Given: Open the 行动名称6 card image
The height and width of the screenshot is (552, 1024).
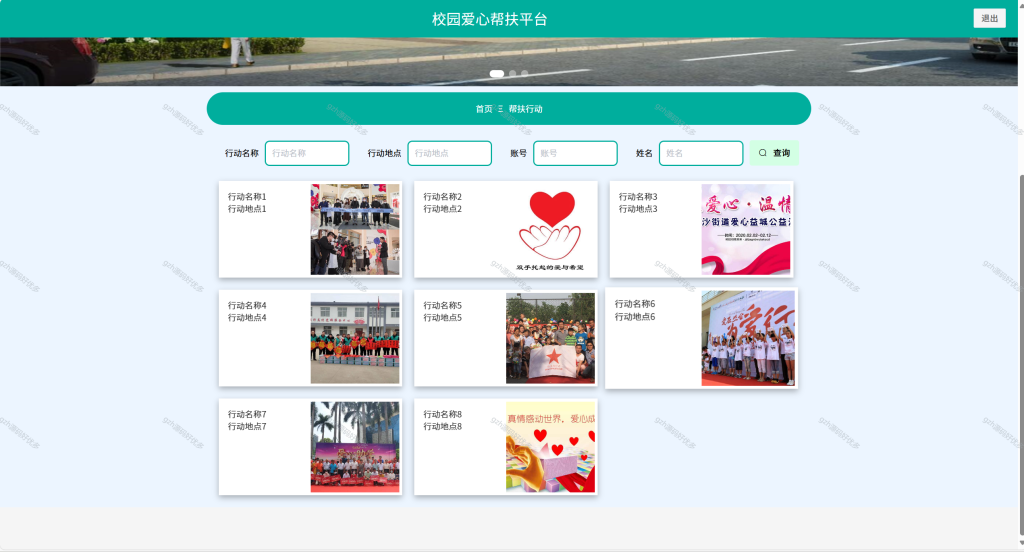Looking at the screenshot, I should (x=748, y=338).
